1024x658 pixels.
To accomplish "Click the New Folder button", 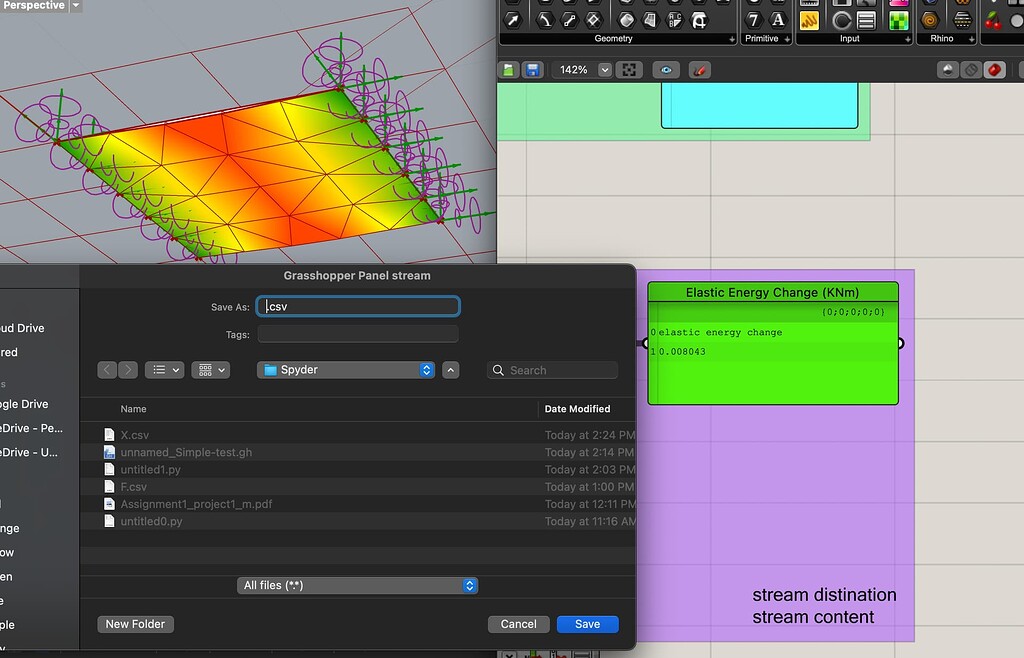I will coord(135,624).
